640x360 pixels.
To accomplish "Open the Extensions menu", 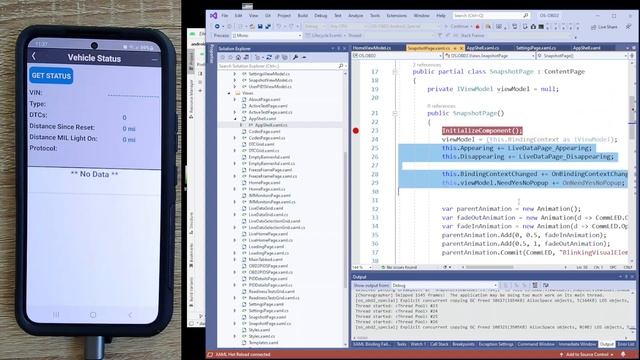I will click(397, 16).
